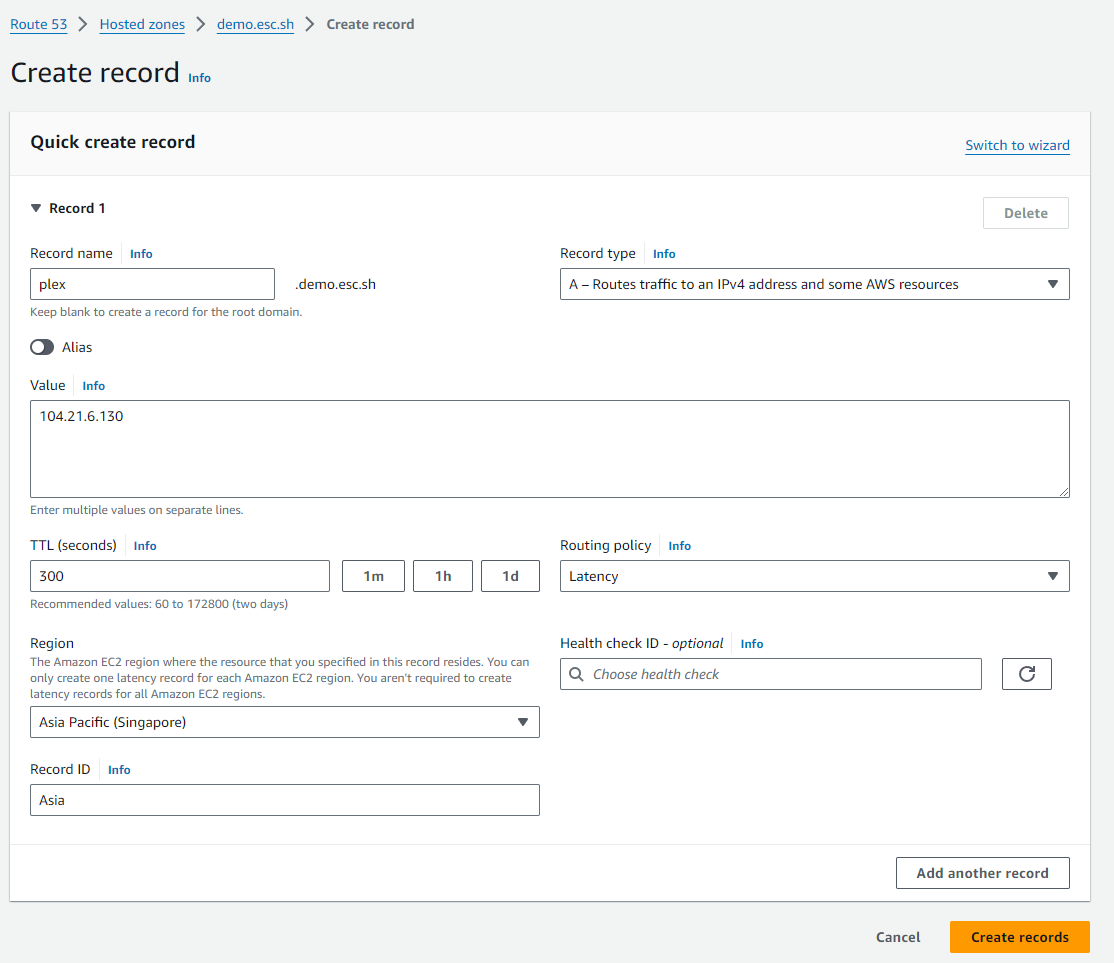Click into the Record ID input field
Viewport: 1114px width, 963px height.
click(x=284, y=800)
